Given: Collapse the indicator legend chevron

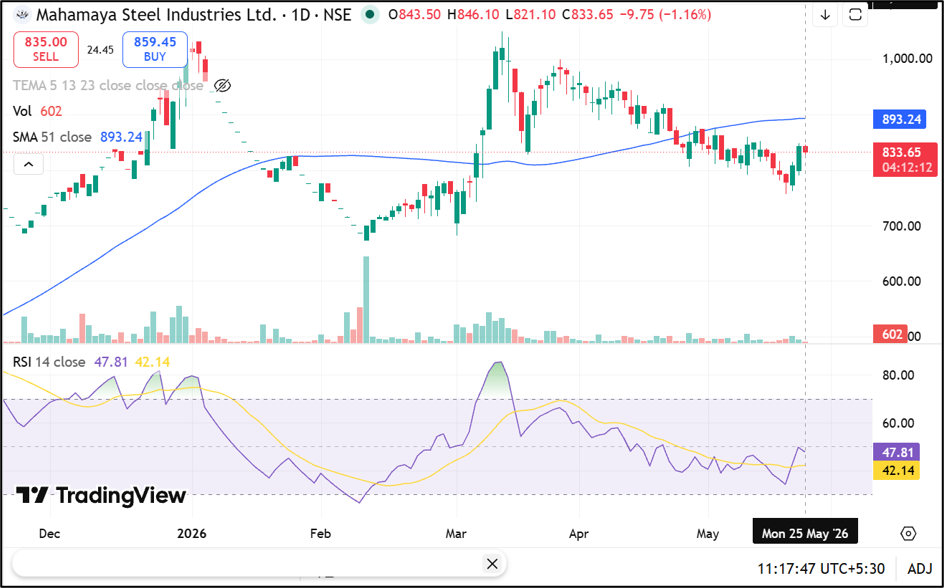Looking at the screenshot, I should pos(28,164).
